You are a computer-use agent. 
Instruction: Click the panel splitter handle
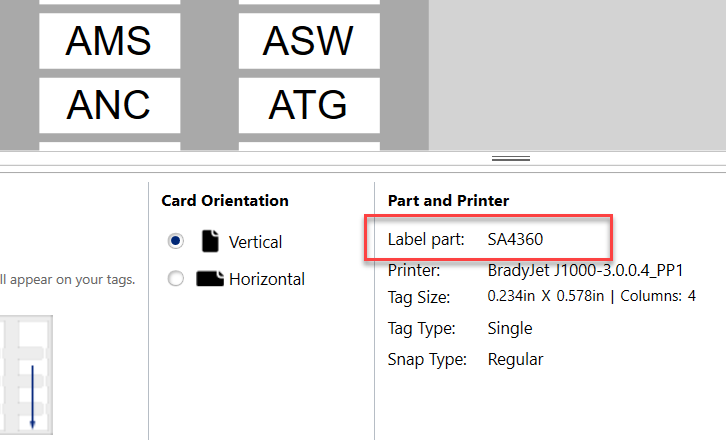coord(511,159)
